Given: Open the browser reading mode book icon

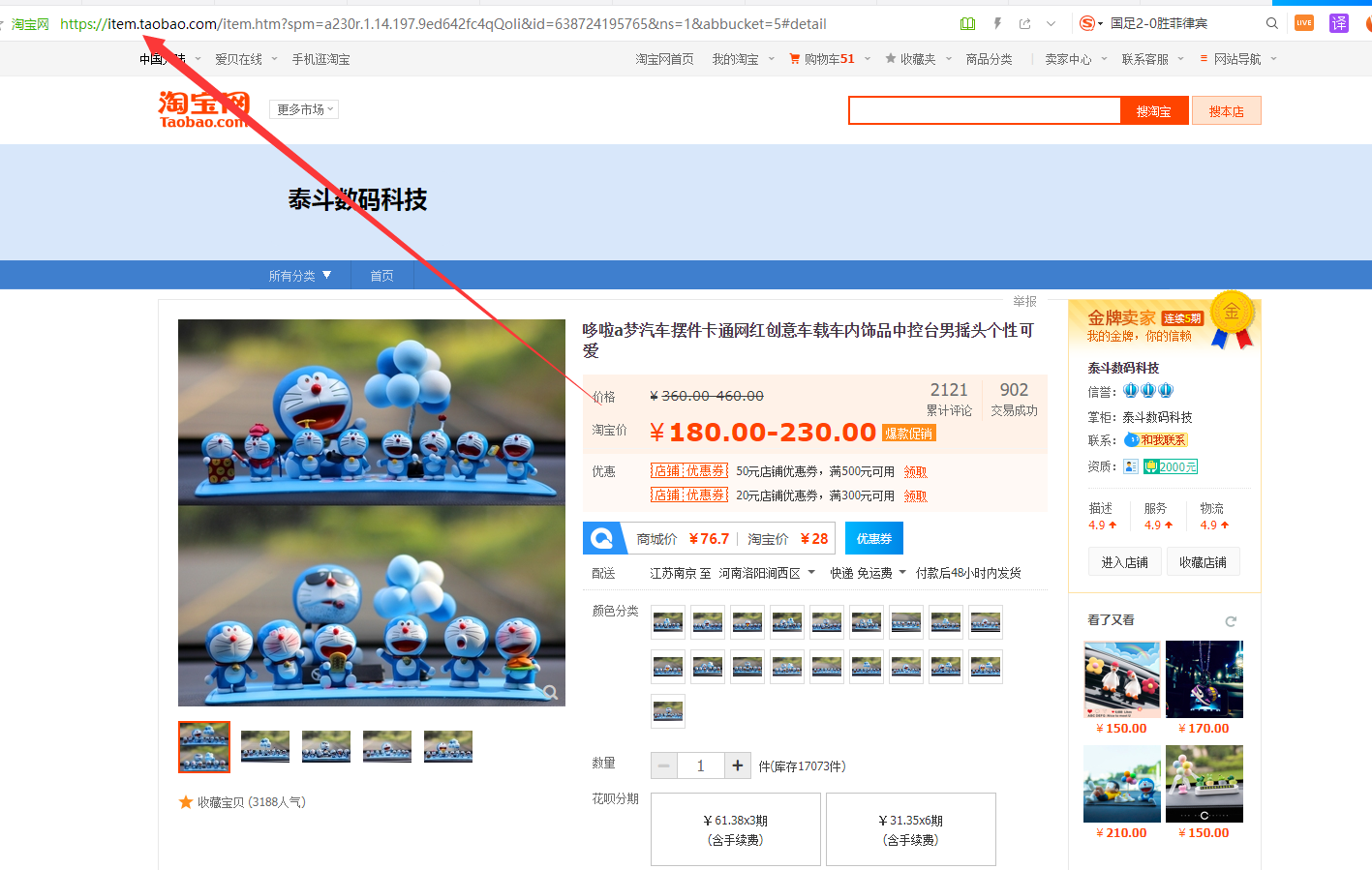Looking at the screenshot, I should click(967, 23).
